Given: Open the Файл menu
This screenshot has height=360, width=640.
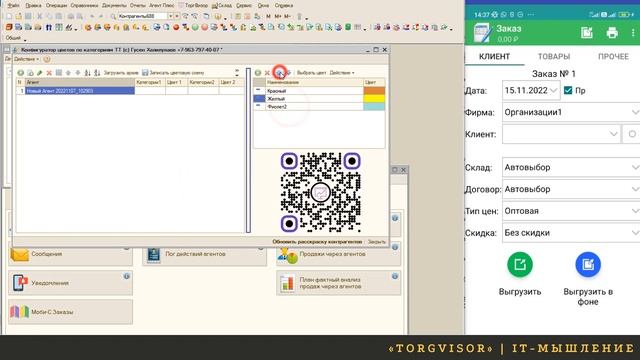Looking at the screenshot, I should tap(13, 5).
